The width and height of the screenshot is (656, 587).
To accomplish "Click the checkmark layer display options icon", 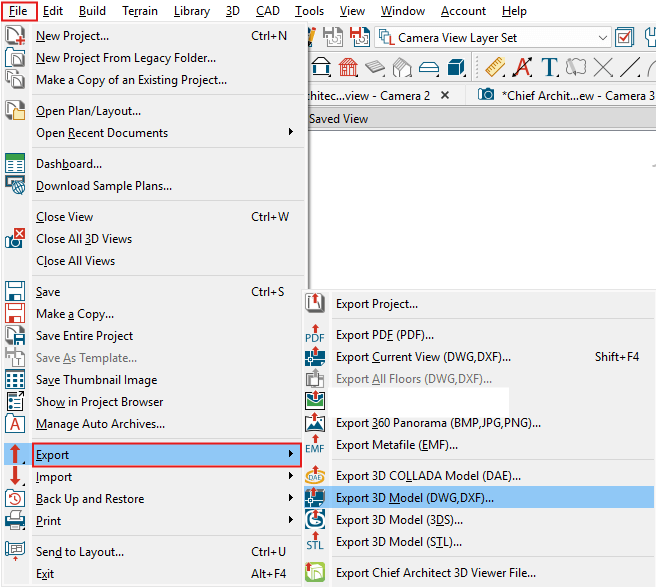I will tap(624, 38).
